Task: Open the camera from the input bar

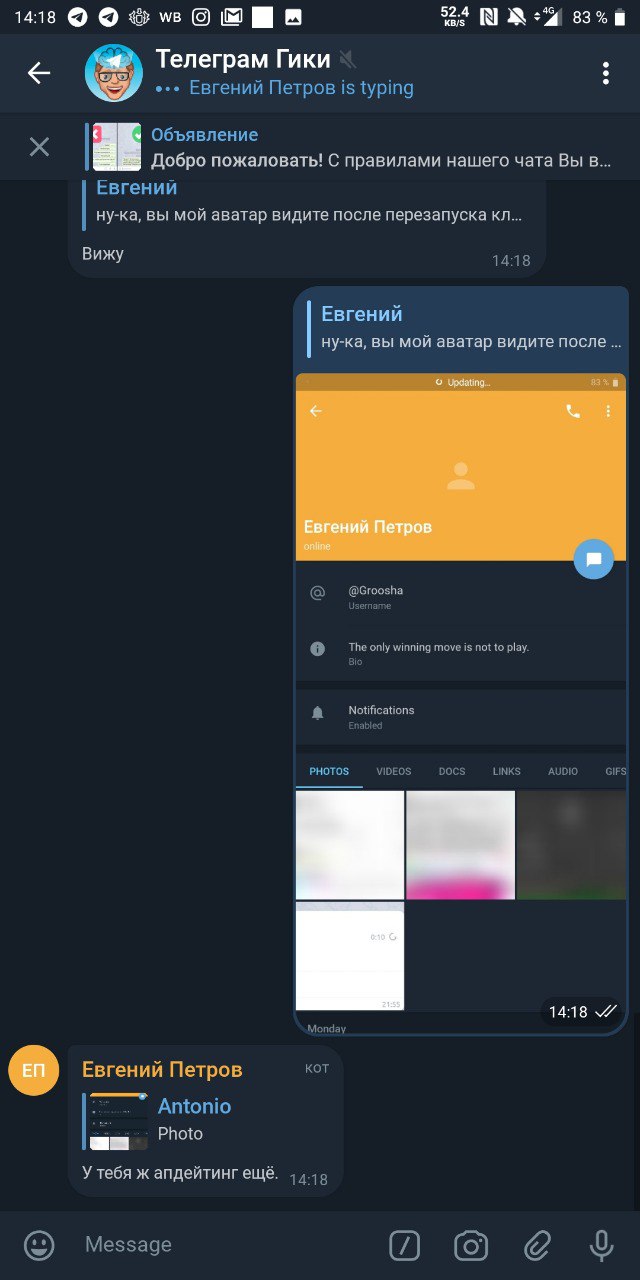Action: tap(471, 1245)
